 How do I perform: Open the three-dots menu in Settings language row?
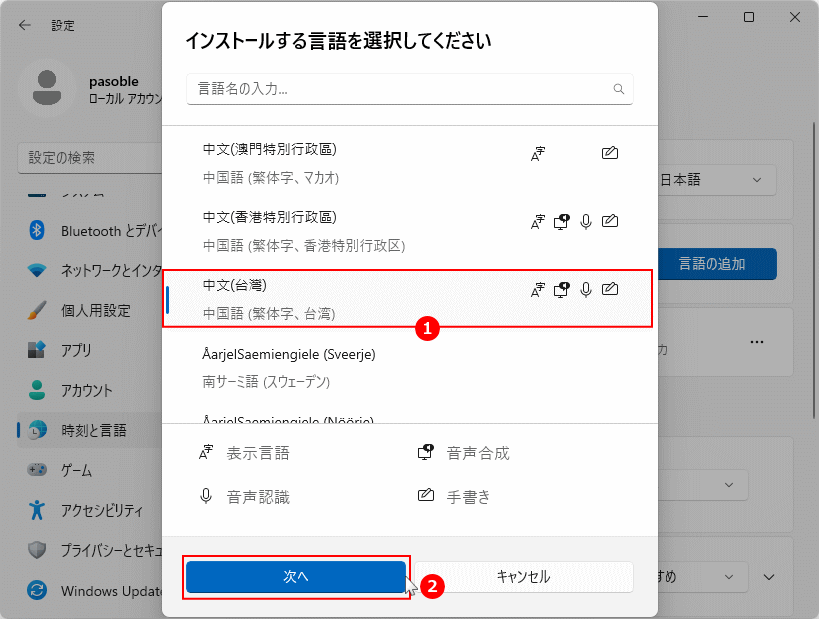point(757,342)
